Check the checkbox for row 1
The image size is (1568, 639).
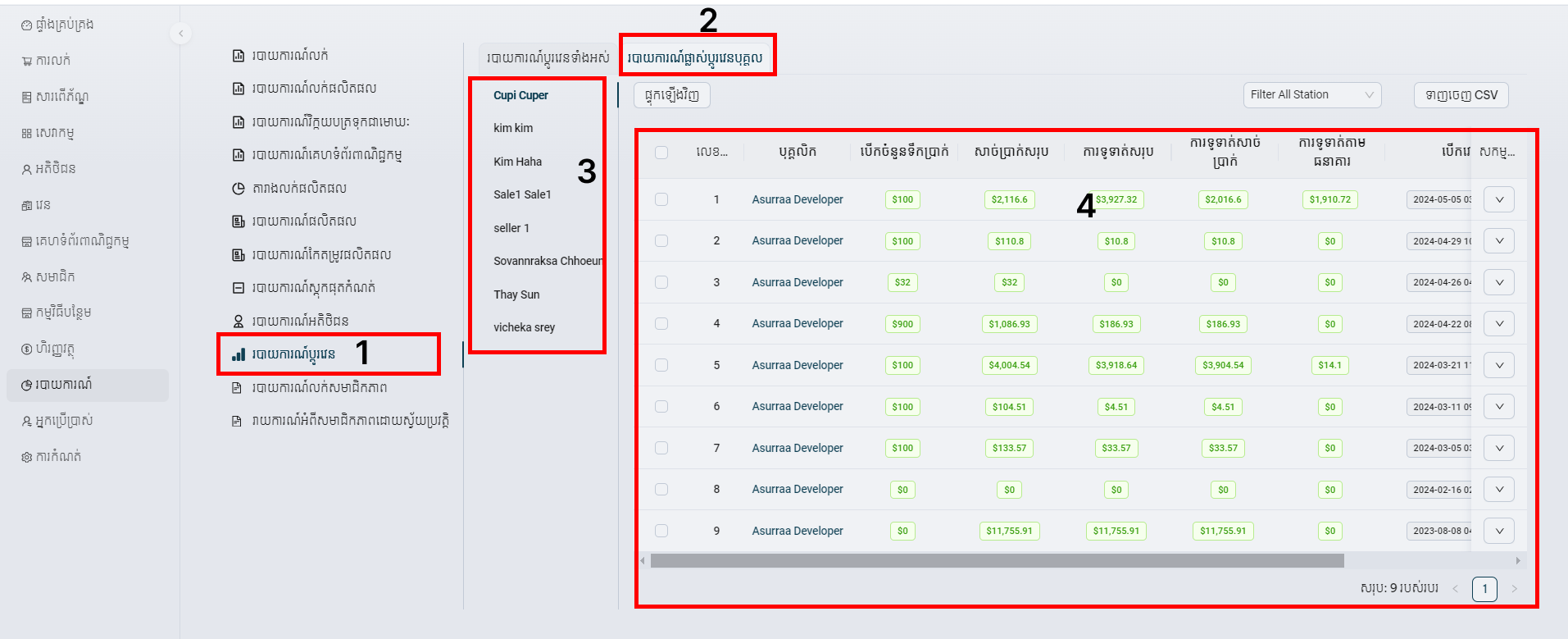point(661,199)
